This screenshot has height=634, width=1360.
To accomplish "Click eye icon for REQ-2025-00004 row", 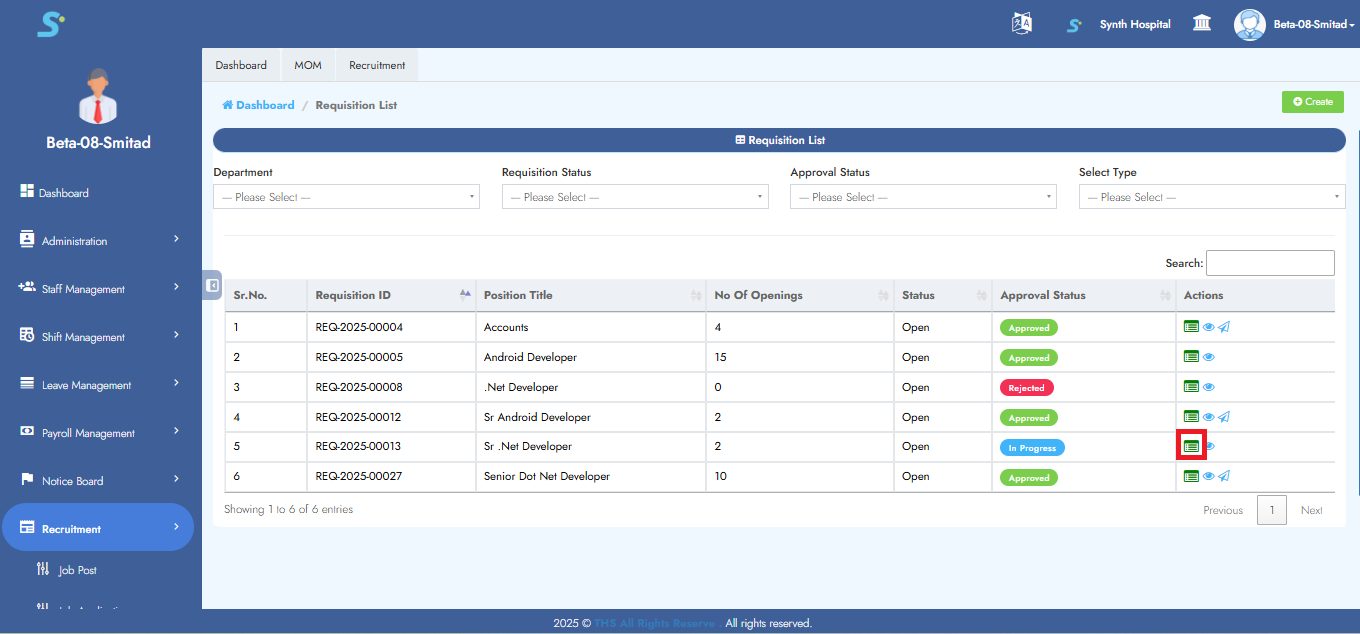I will pyautogui.click(x=1209, y=327).
